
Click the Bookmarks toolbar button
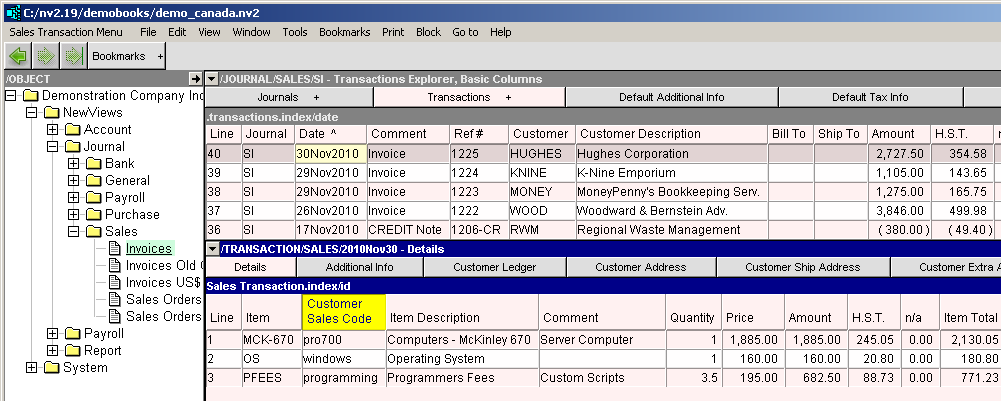[118, 56]
